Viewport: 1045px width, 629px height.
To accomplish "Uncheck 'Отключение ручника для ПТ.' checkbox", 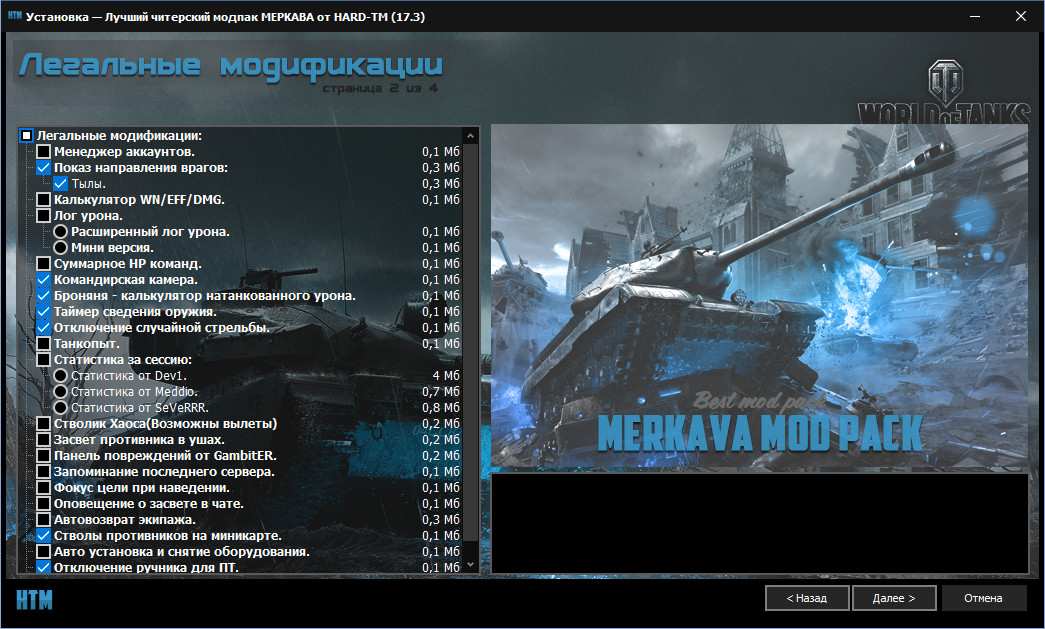I will click(x=43, y=568).
